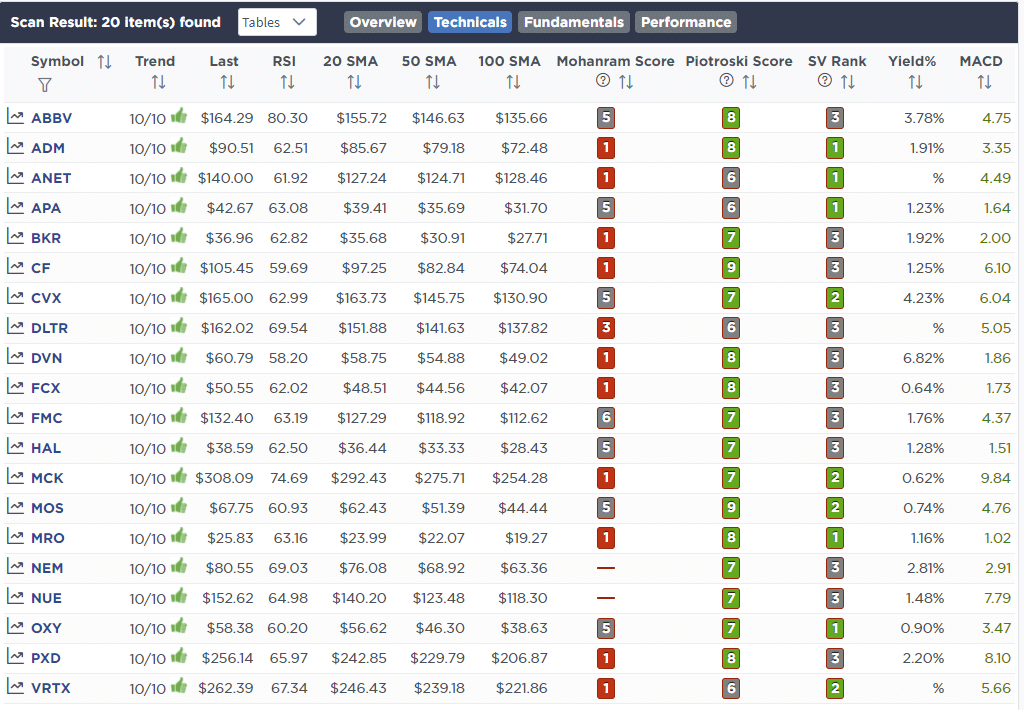Open the HAL symbol link

[46, 448]
